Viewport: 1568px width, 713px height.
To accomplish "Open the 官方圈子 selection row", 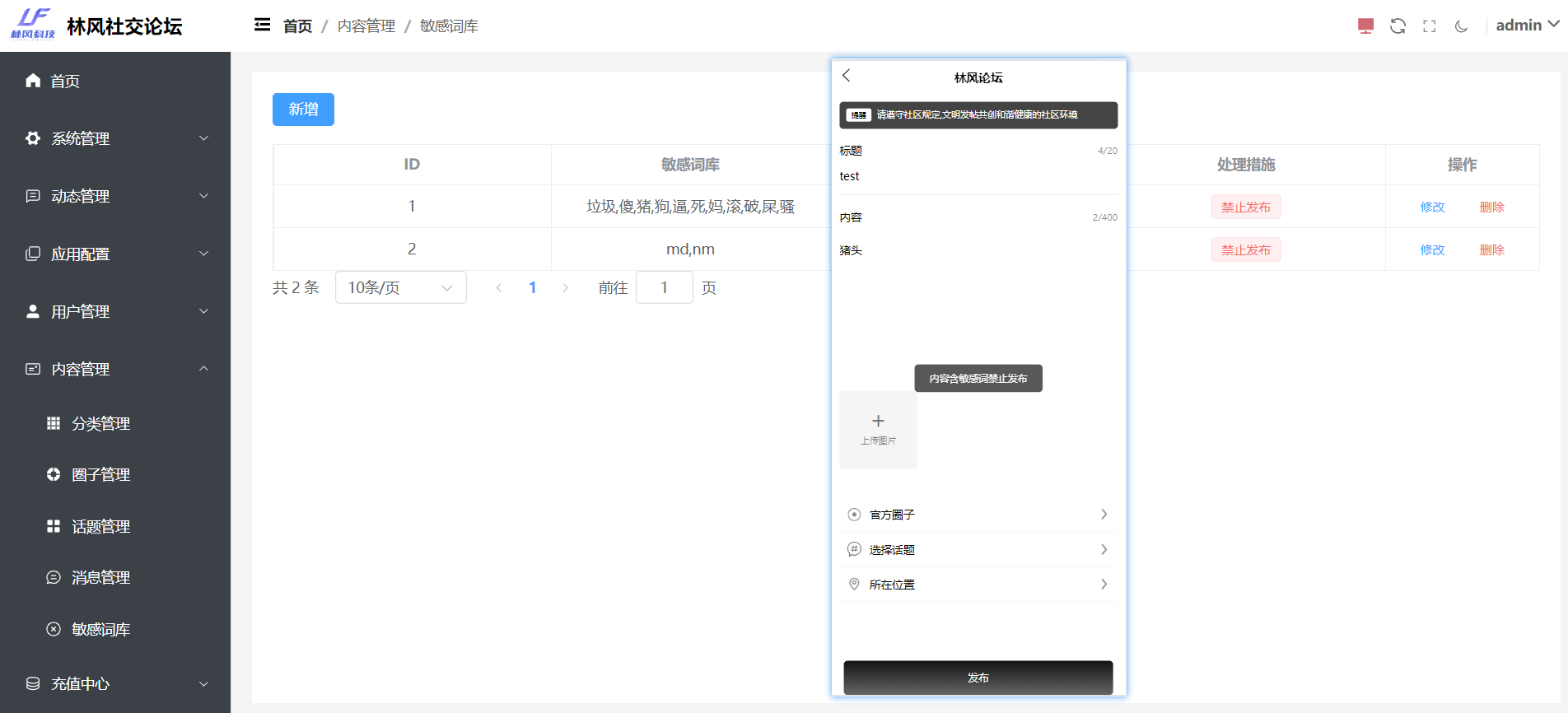I will pyautogui.click(x=978, y=515).
